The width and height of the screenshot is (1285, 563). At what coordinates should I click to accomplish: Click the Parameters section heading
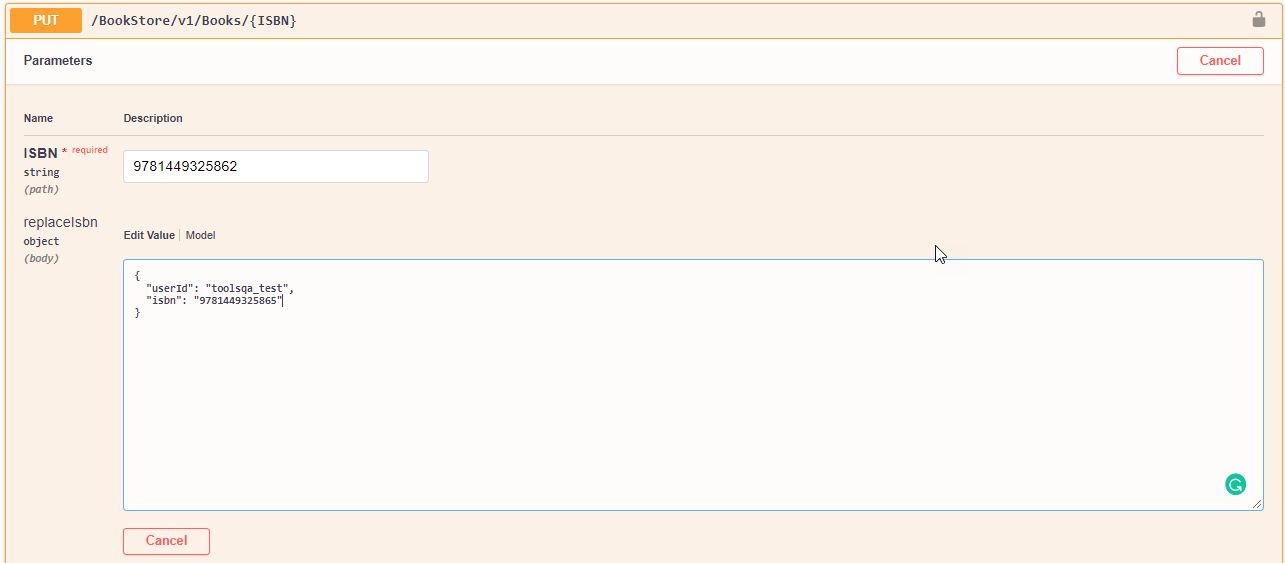pyautogui.click(x=58, y=61)
